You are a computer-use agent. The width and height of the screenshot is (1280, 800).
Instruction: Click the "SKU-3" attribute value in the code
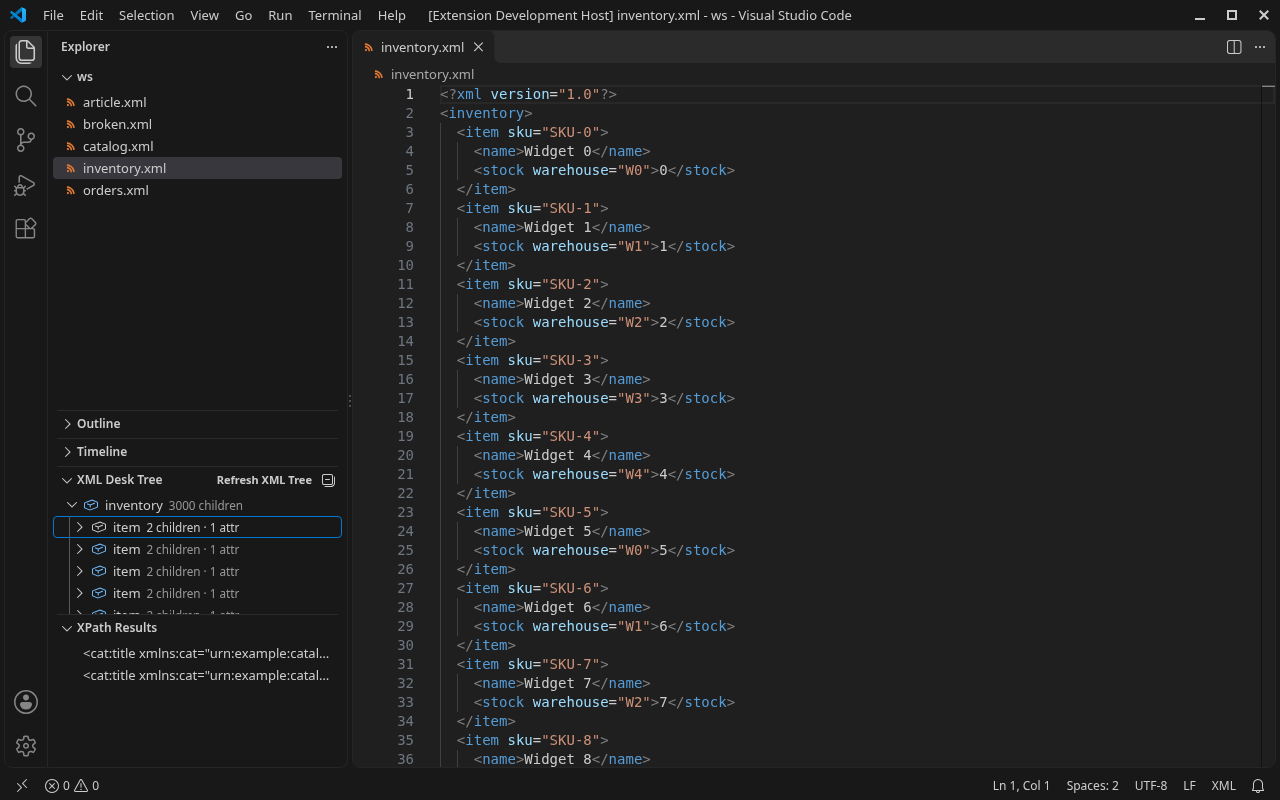coord(570,360)
